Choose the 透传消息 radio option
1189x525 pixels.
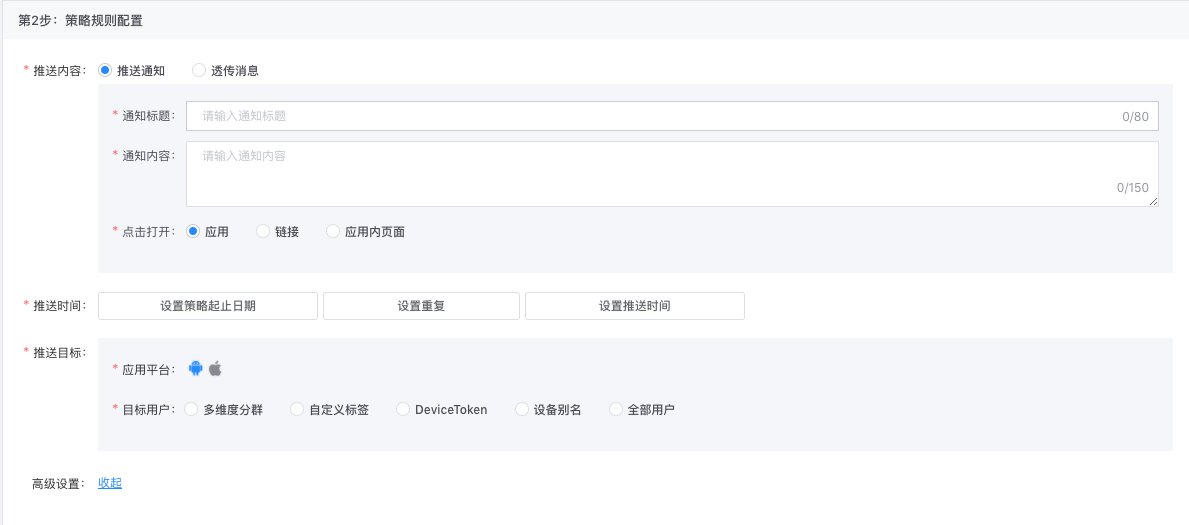tap(199, 70)
